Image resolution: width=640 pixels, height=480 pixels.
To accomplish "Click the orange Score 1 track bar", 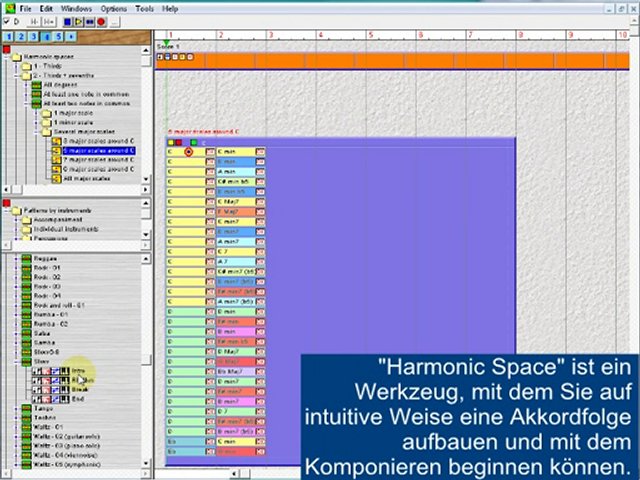I will (x=400, y=60).
